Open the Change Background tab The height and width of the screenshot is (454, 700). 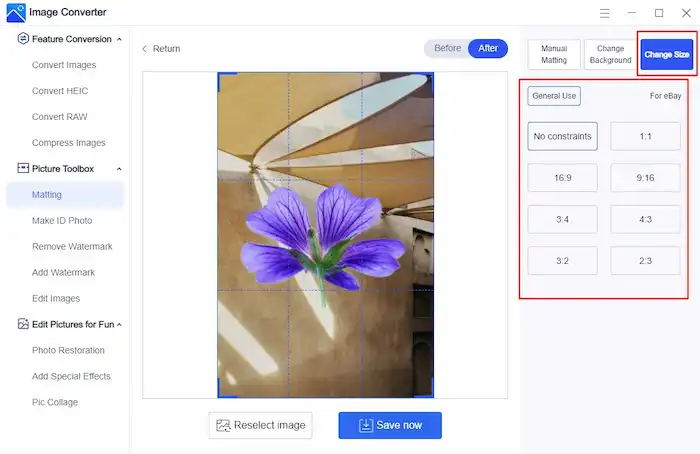(610, 54)
